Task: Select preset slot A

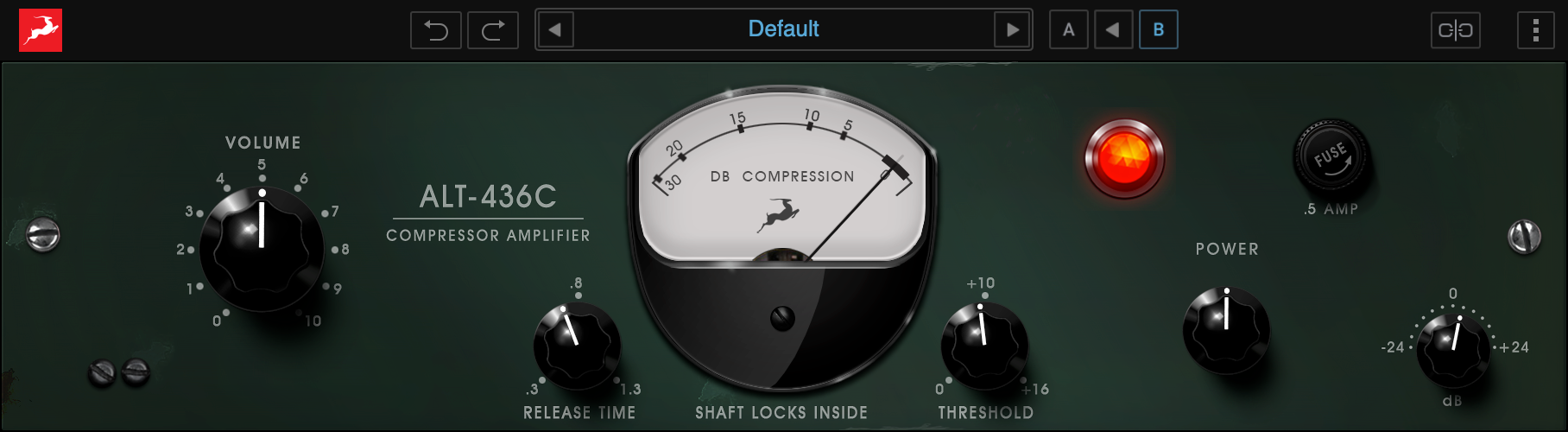Action: click(x=1069, y=30)
